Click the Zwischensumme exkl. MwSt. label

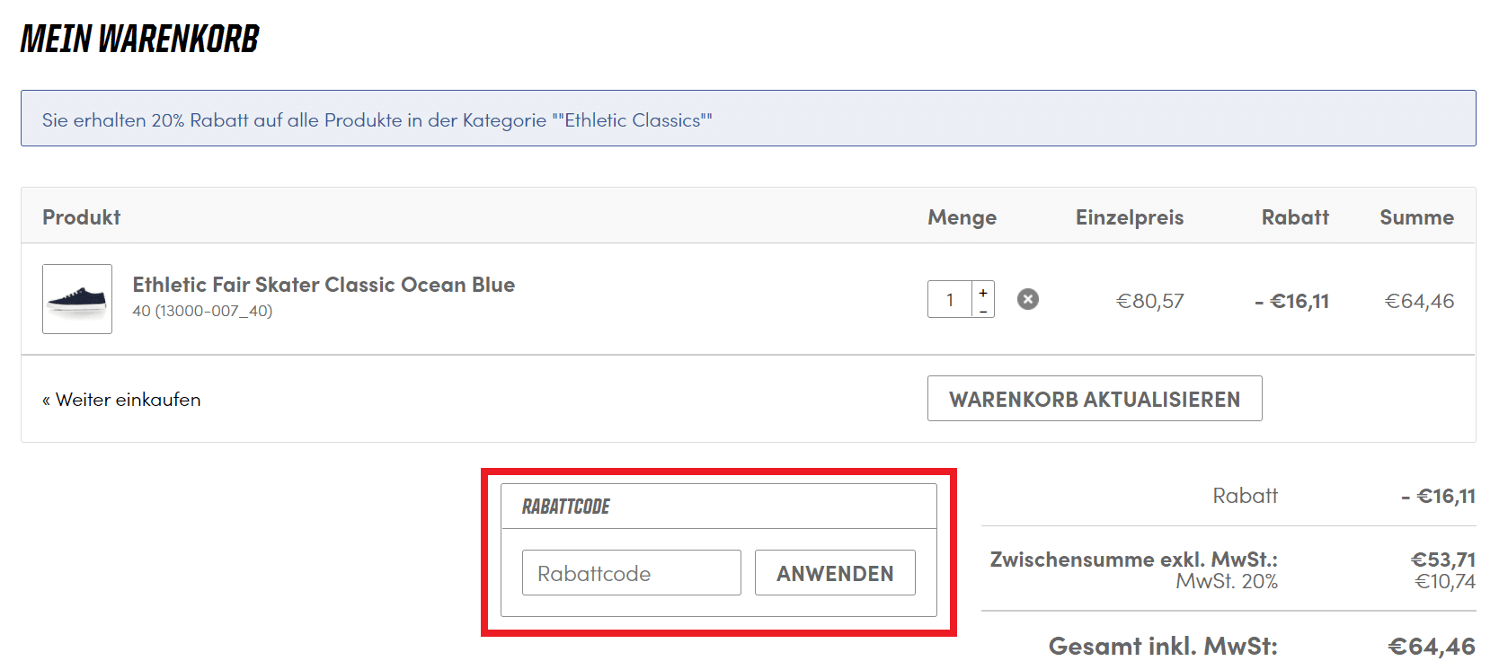tap(1134, 559)
